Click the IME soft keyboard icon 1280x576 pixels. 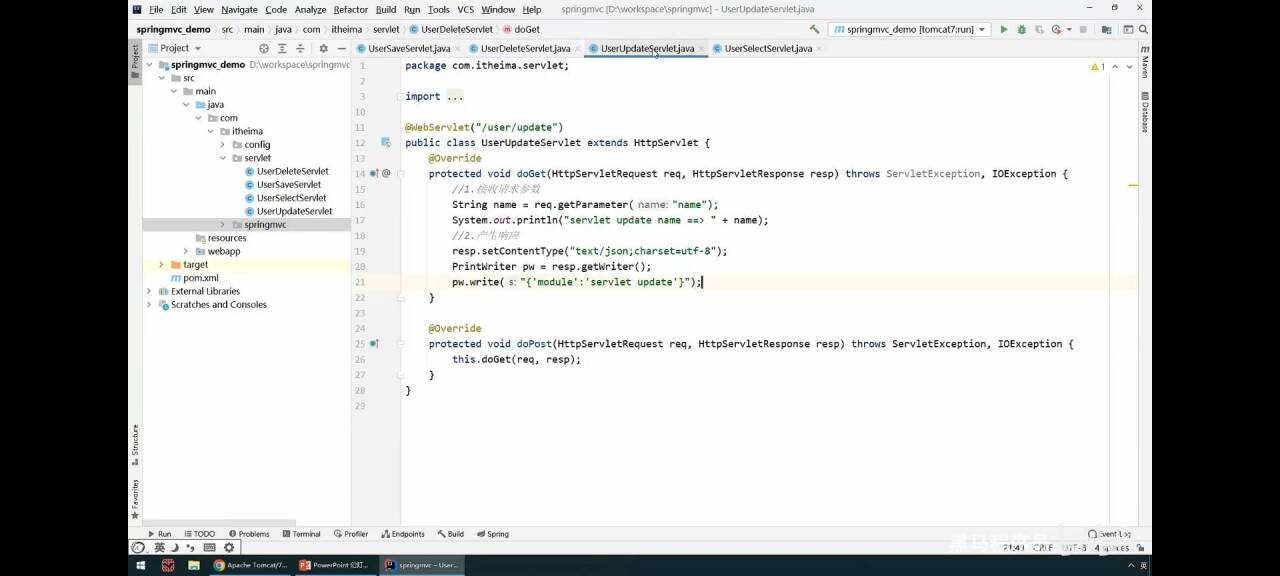pyautogui.click(x=209, y=547)
